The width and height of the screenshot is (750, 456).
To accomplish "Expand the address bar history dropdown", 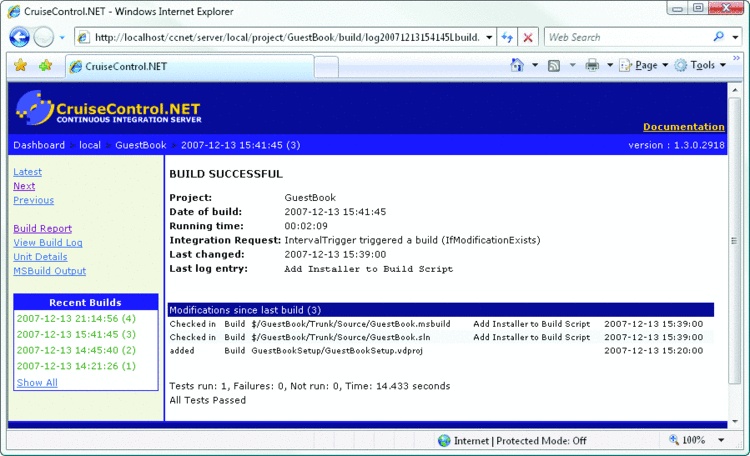I will [489, 37].
